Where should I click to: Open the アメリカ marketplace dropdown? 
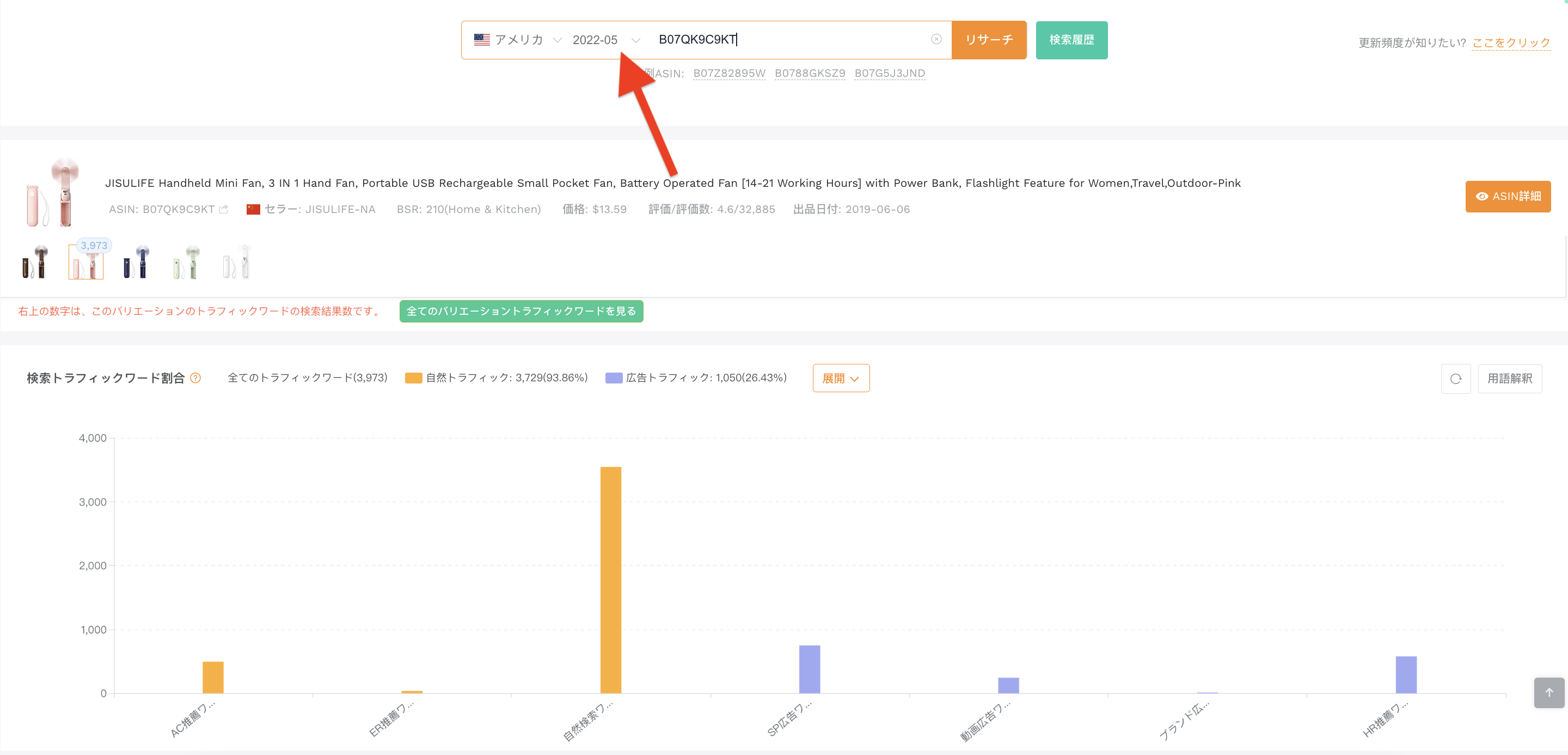pyautogui.click(x=518, y=40)
